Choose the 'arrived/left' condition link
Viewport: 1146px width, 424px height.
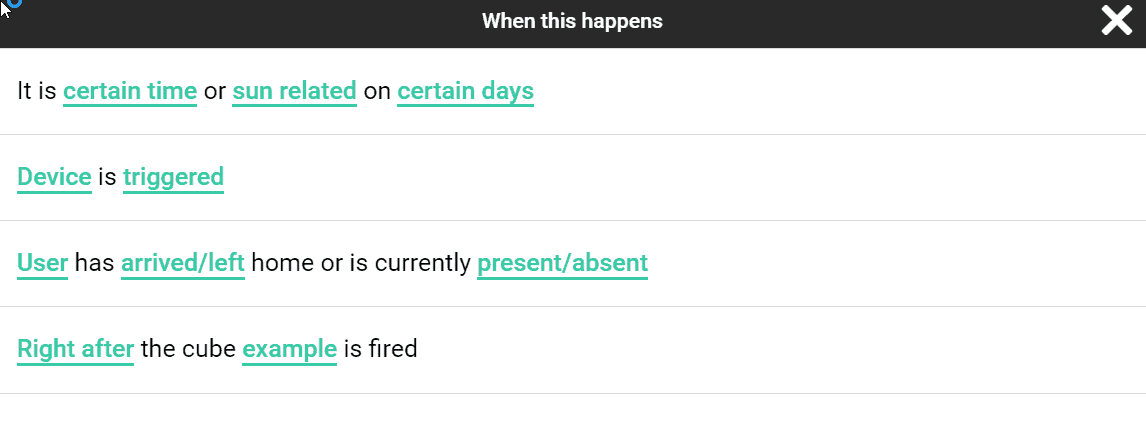point(183,263)
